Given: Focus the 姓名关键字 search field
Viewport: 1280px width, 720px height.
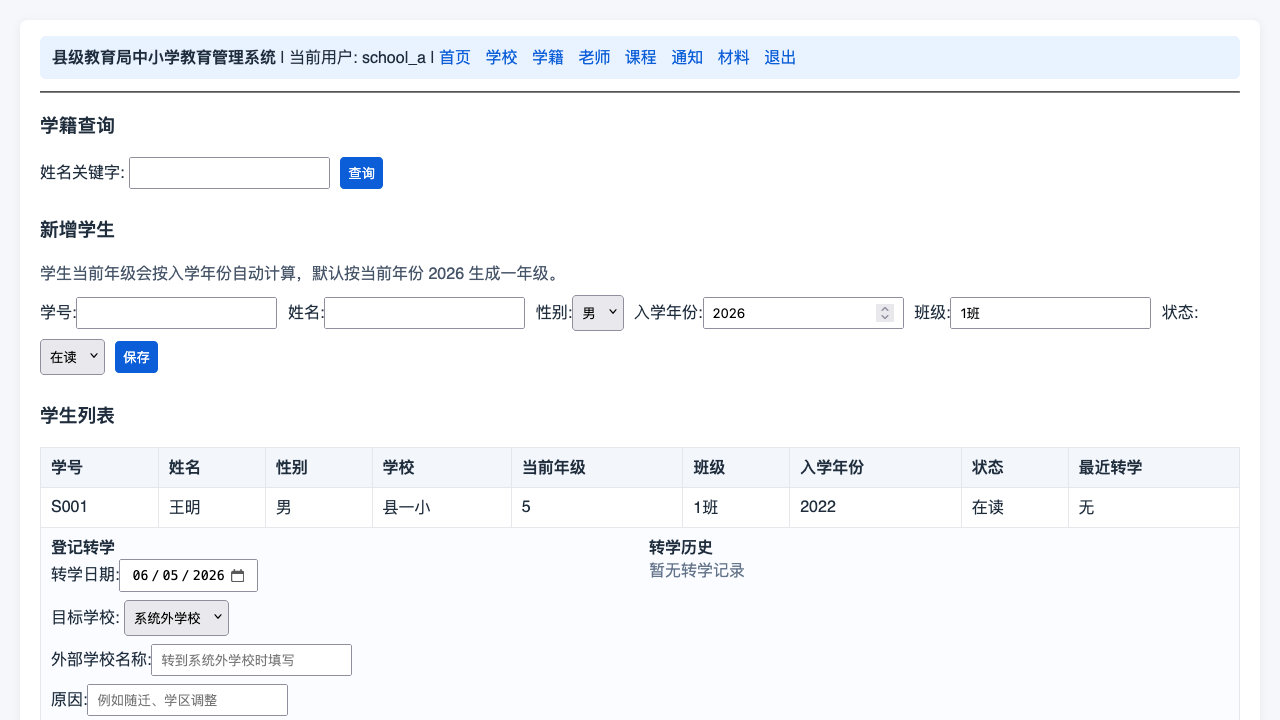Looking at the screenshot, I should tap(229, 173).
